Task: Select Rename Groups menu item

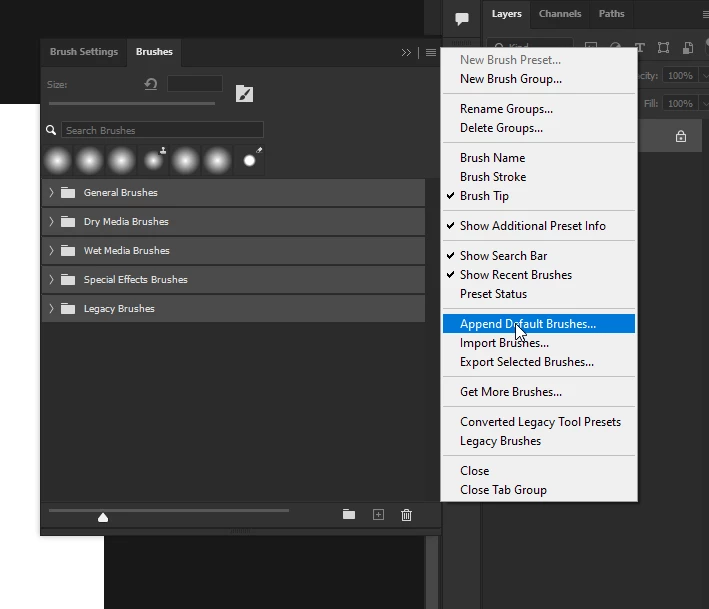Action: (x=539, y=109)
